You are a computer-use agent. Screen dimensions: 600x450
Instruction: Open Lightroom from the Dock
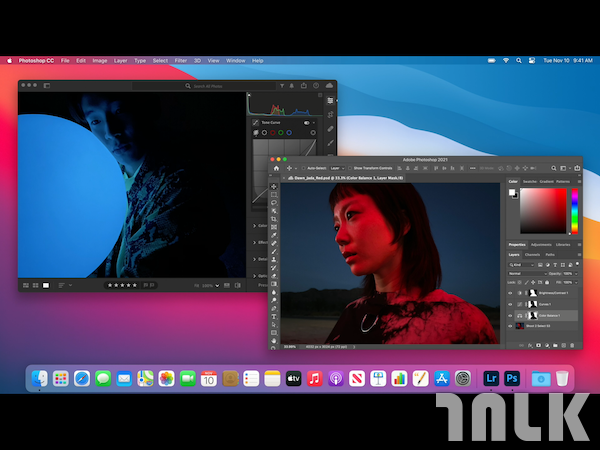[491, 379]
